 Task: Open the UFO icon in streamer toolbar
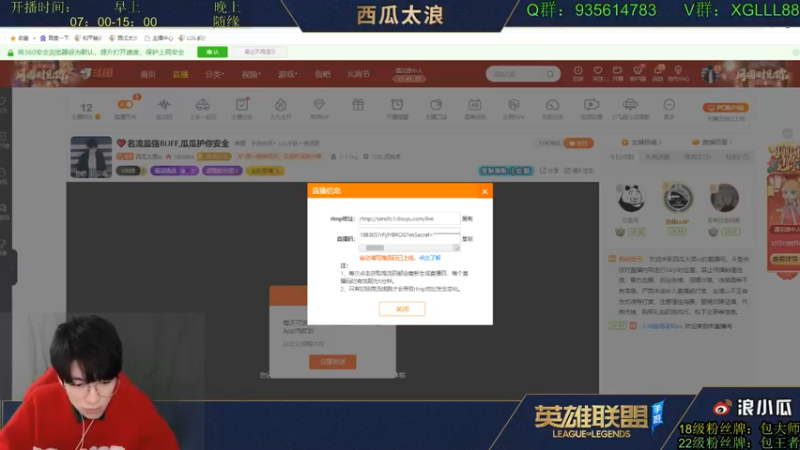pyautogui.click(x=630, y=105)
